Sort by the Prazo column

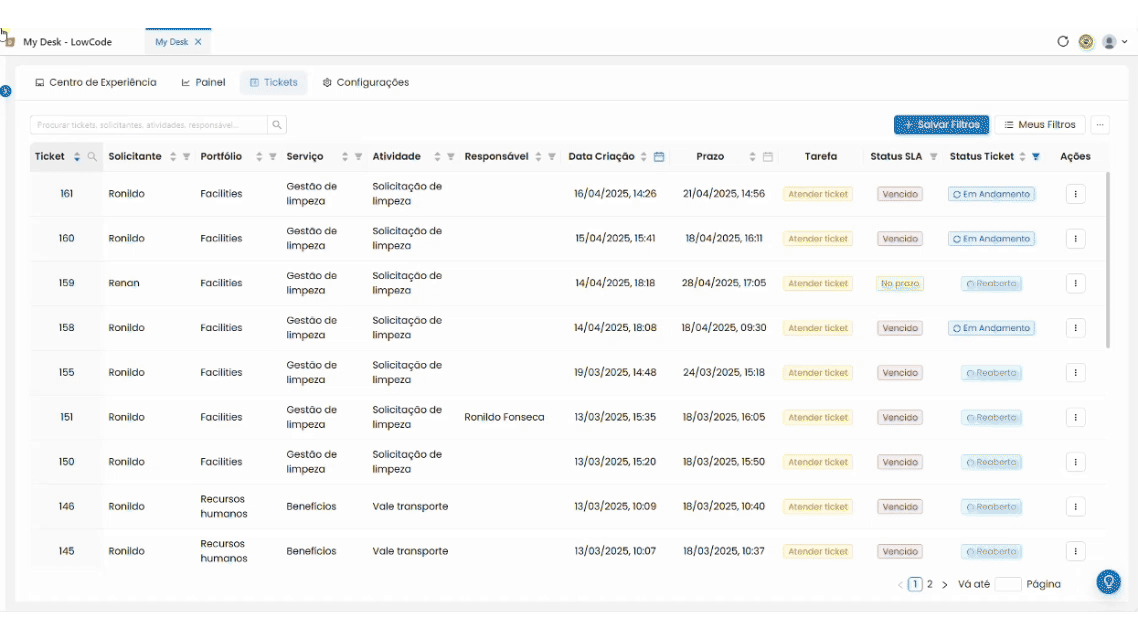click(753, 157)
